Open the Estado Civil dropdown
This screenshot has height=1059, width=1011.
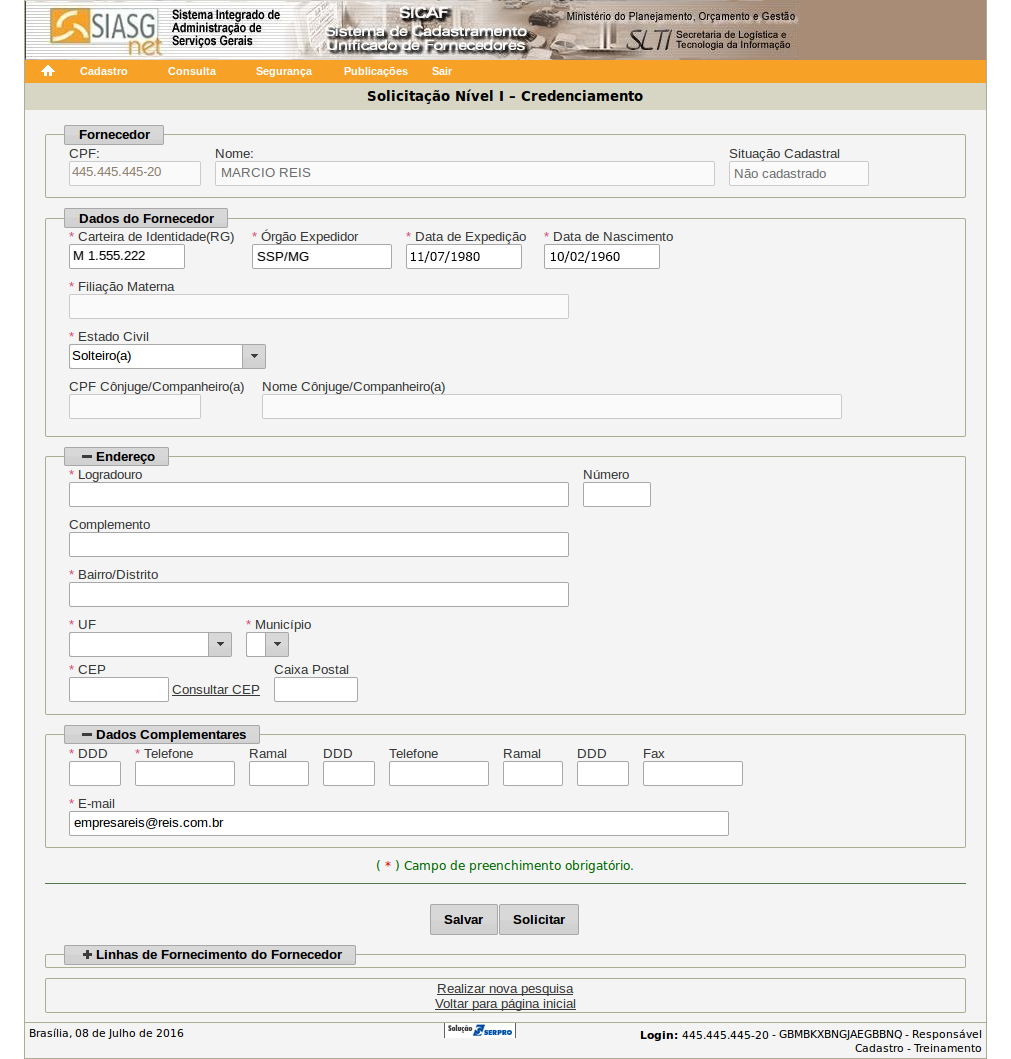tap(167, 356)
